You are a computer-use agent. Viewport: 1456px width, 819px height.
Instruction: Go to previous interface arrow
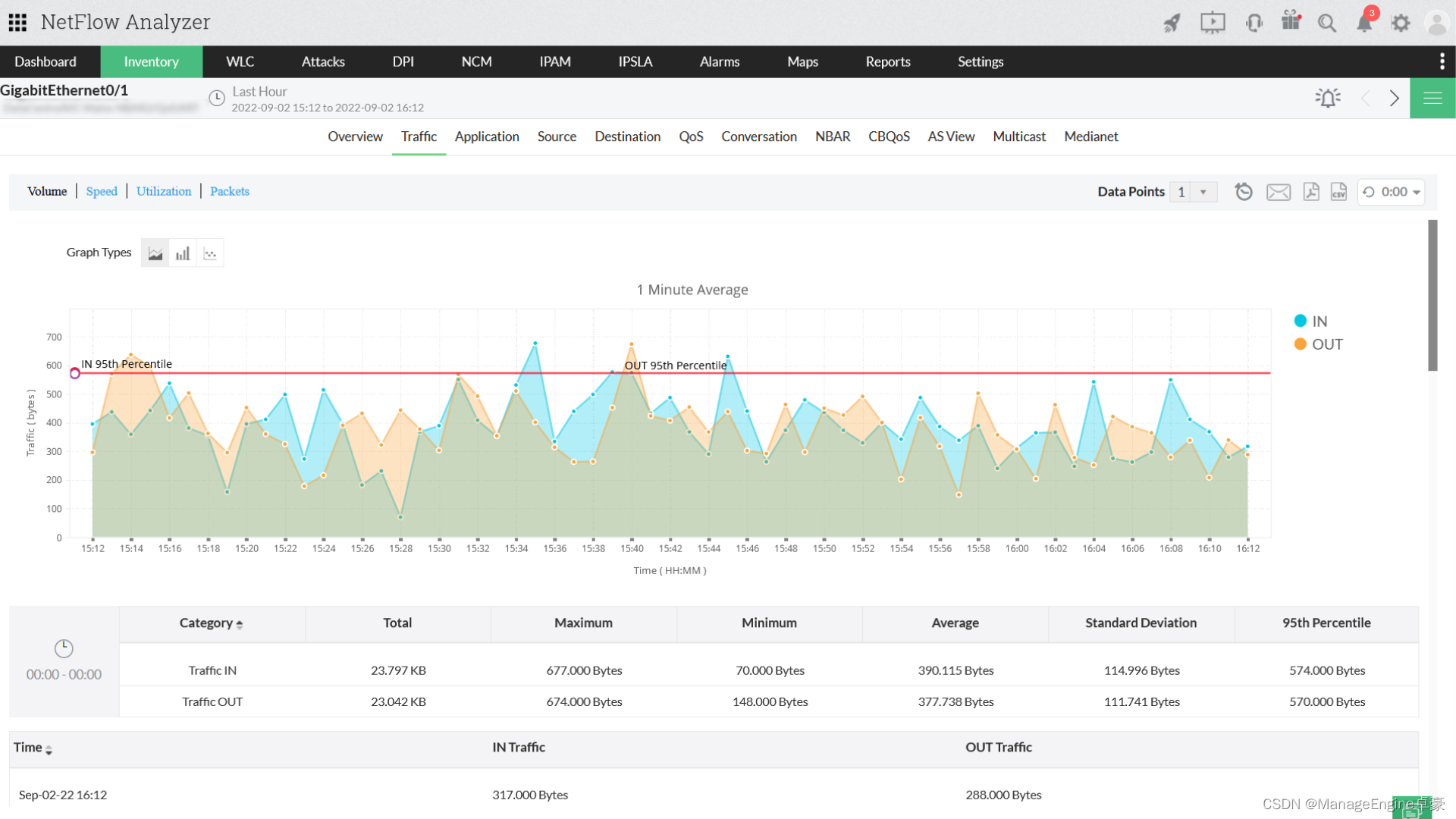point(1367,98)
